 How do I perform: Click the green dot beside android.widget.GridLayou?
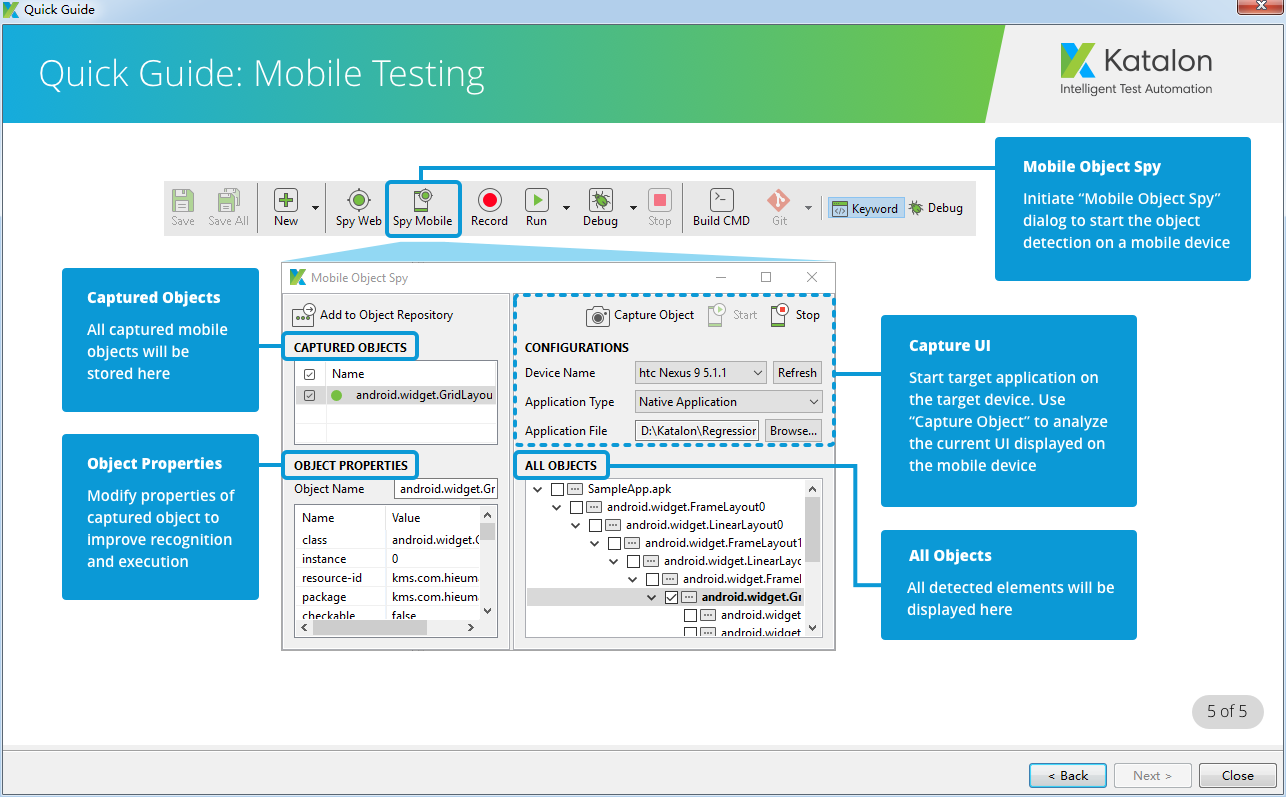pyautogui.click(x=336, y=395)
